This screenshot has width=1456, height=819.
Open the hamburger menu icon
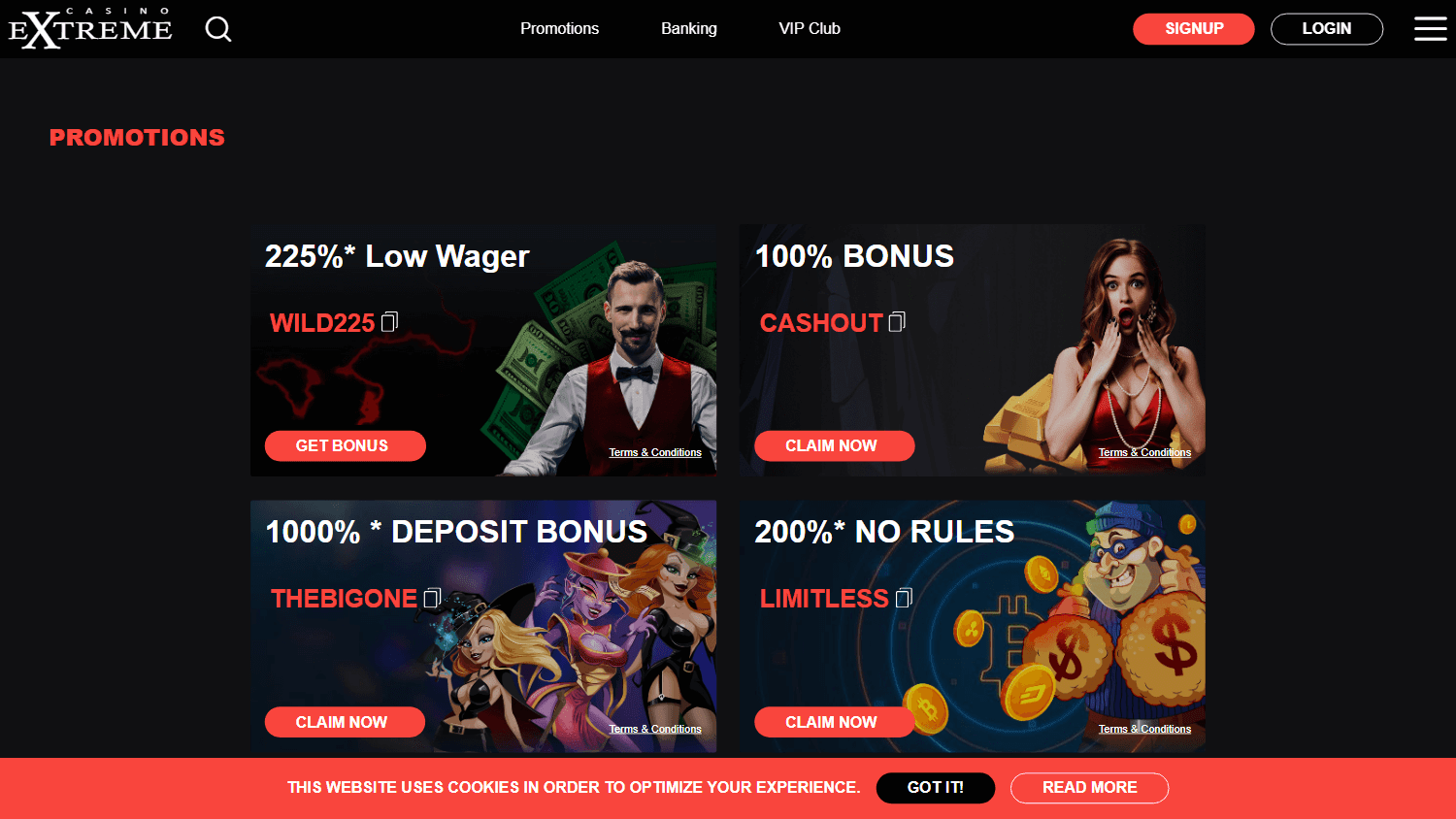click(x=1430, y=29)
